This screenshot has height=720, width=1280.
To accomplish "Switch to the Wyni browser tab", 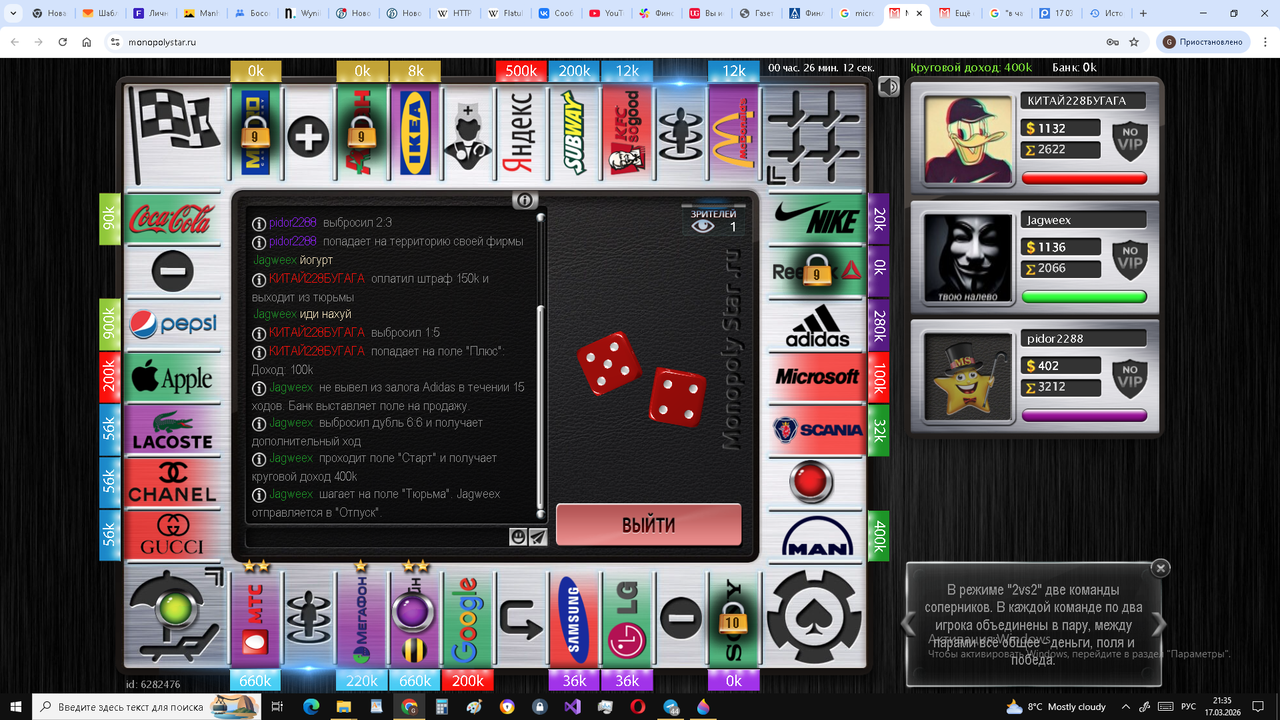I will tap(302, 14).
